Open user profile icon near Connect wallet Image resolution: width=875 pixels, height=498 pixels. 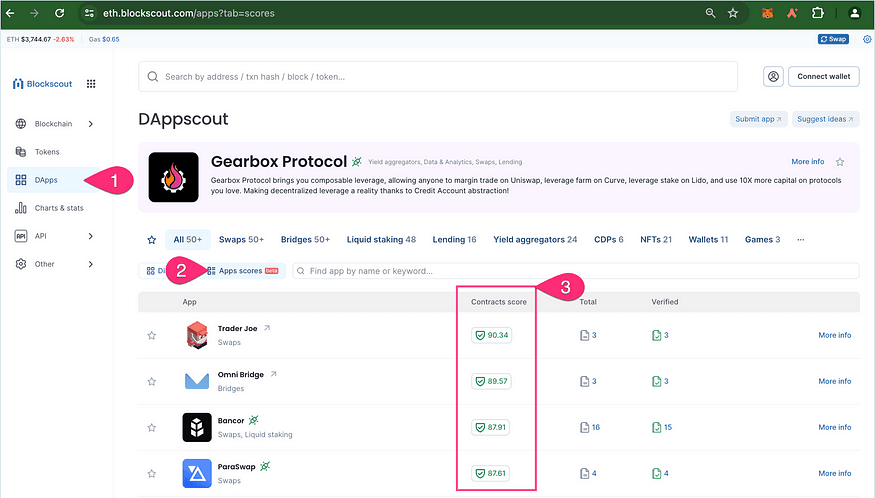pos(773,76)
